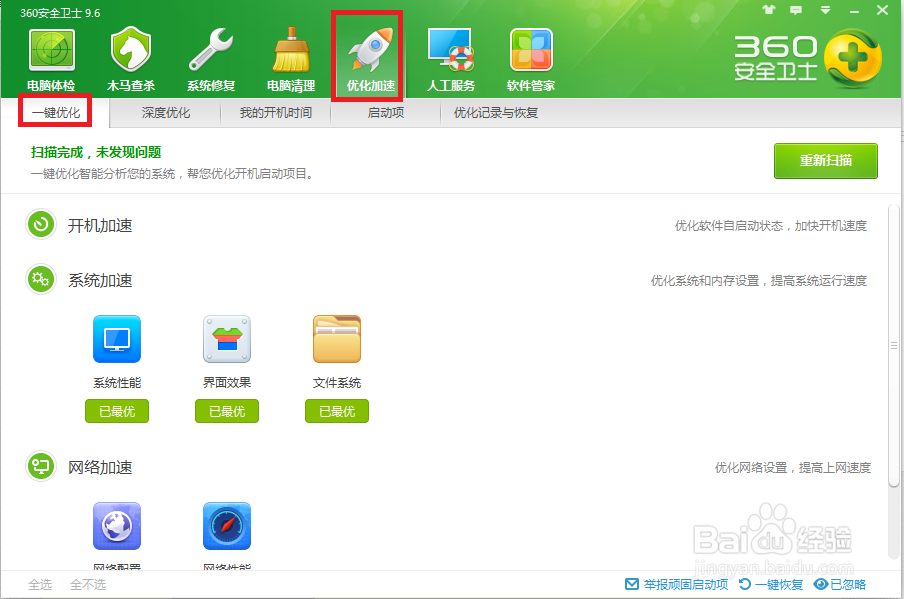Click the 界面效果 label
Image resolution: width=904 pixels, height=599 pixels.
tap(227, 383)
